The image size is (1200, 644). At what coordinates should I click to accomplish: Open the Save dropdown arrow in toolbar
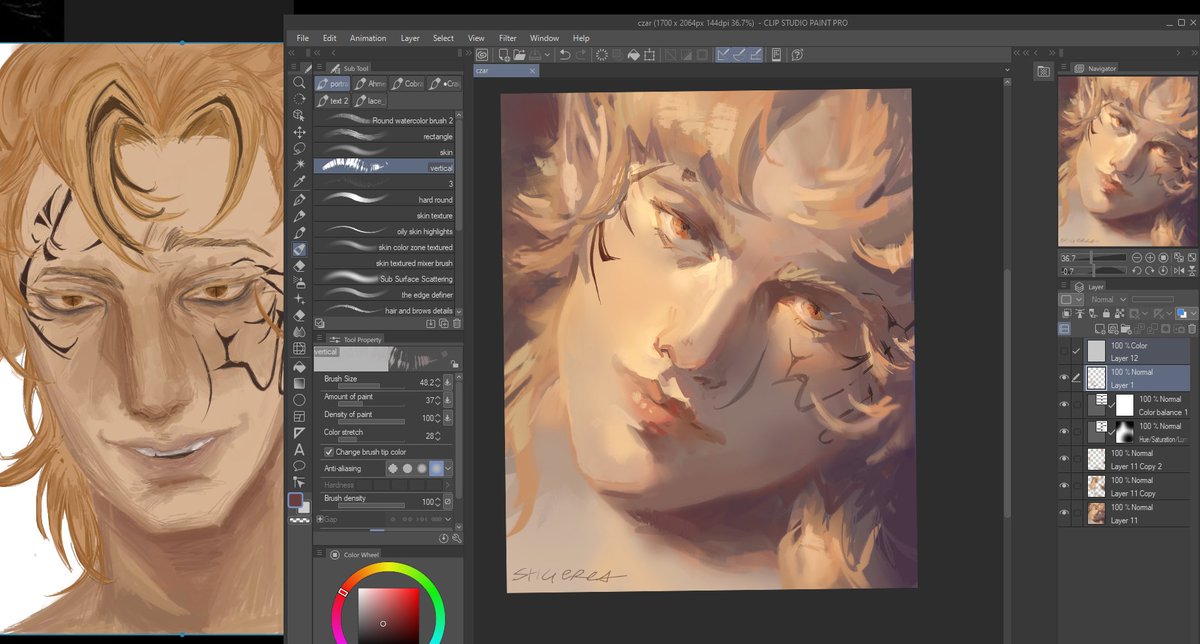click(548, 55)
